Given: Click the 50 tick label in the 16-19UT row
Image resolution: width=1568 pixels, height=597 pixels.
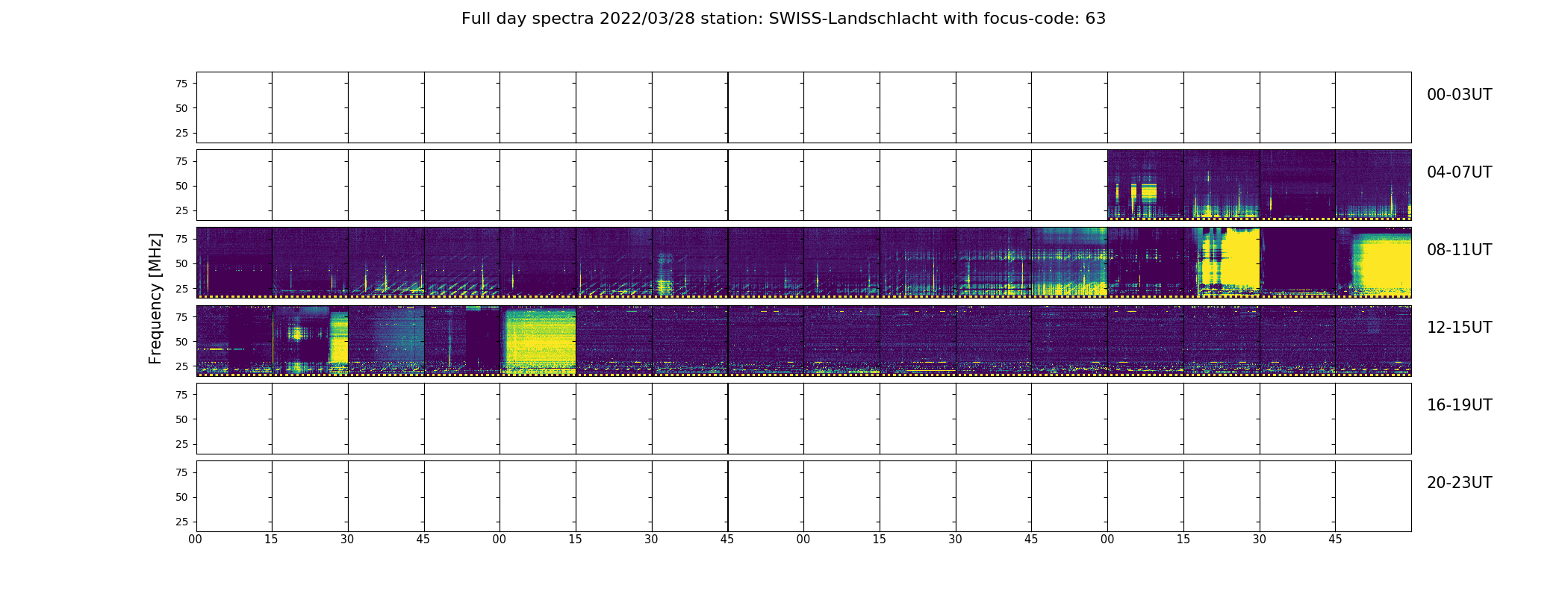Looking at the screenshot, I should pyautogui.click(x=181, y=419).
